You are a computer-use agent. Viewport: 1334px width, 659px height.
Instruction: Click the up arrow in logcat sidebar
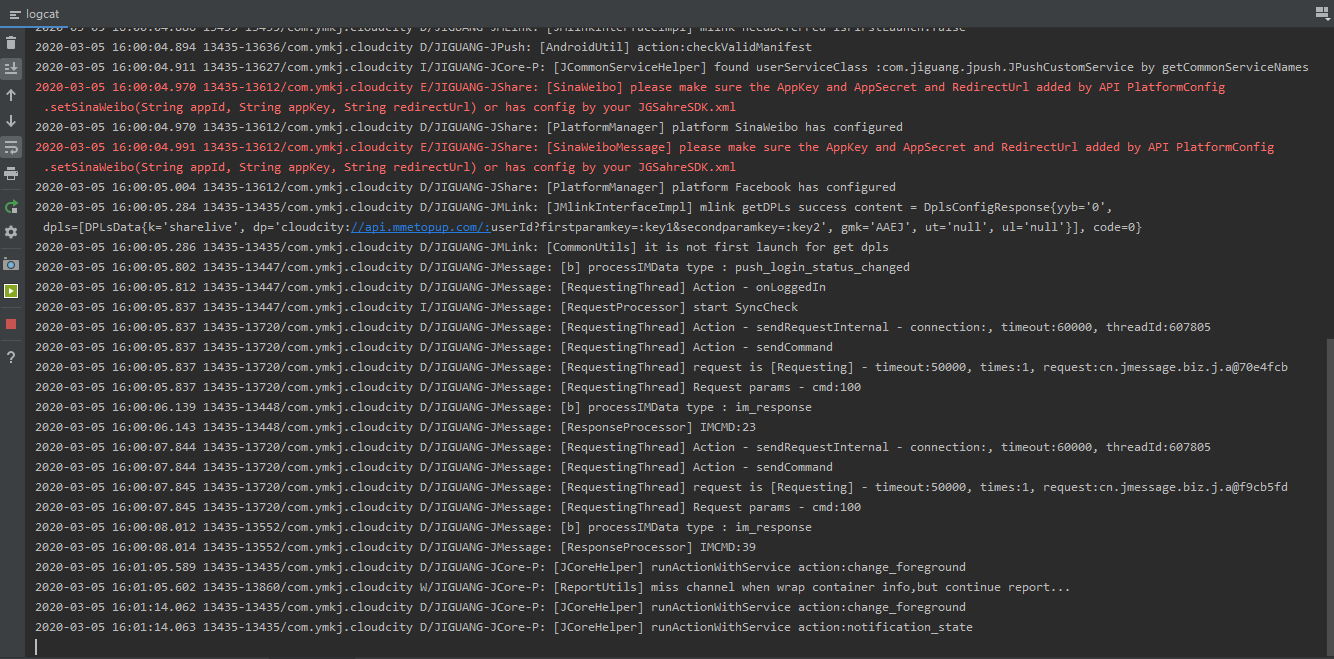coord(11,95)
